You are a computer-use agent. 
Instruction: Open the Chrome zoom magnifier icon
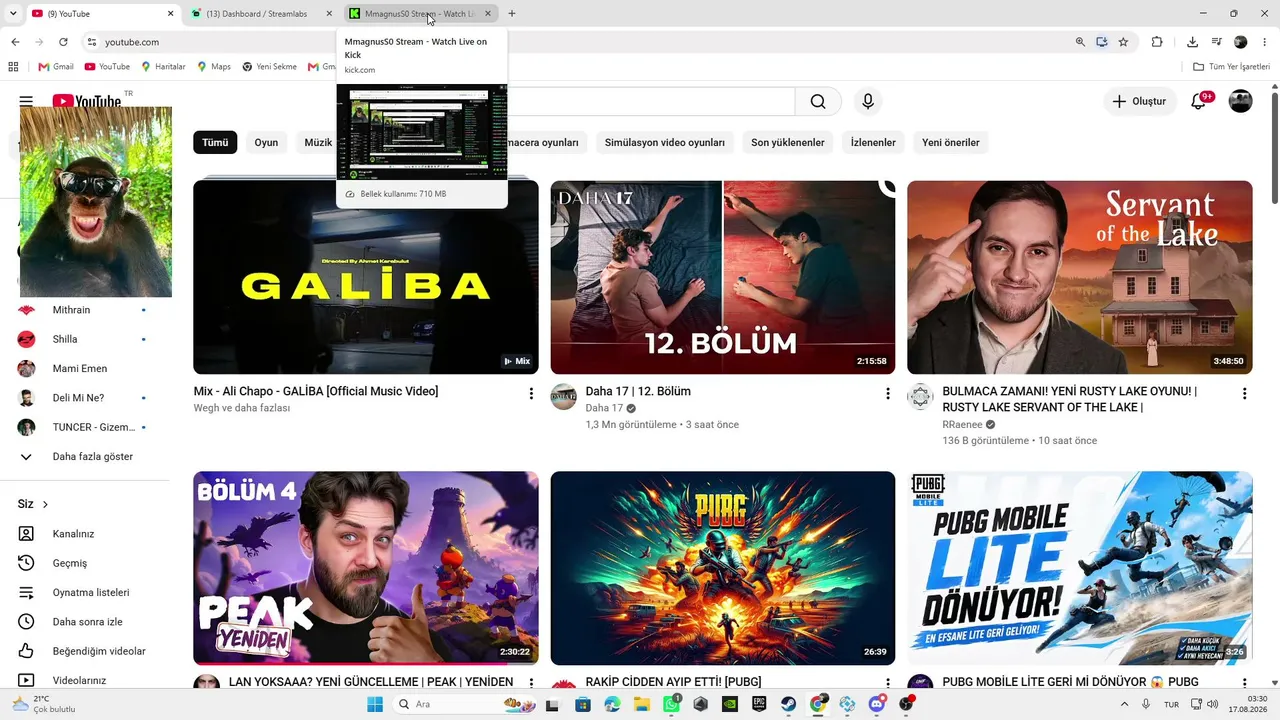[x=1080, y=42]
